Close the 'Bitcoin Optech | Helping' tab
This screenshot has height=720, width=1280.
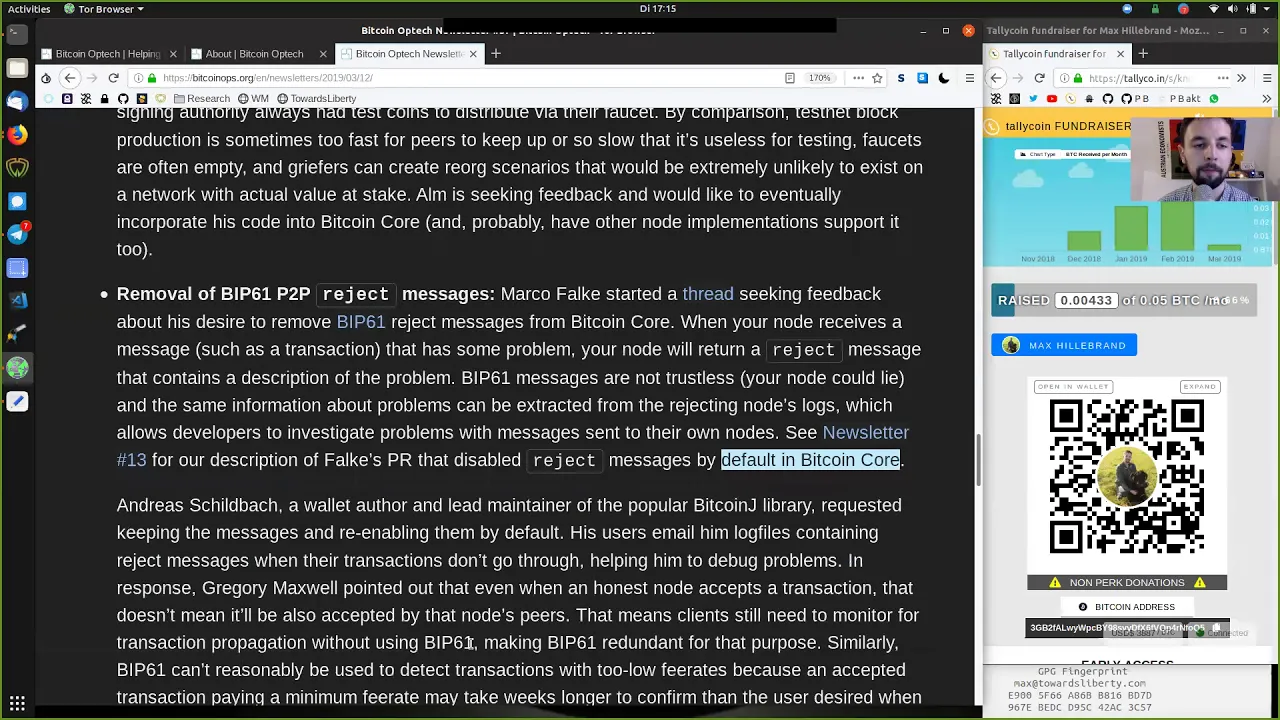(173, 54)
